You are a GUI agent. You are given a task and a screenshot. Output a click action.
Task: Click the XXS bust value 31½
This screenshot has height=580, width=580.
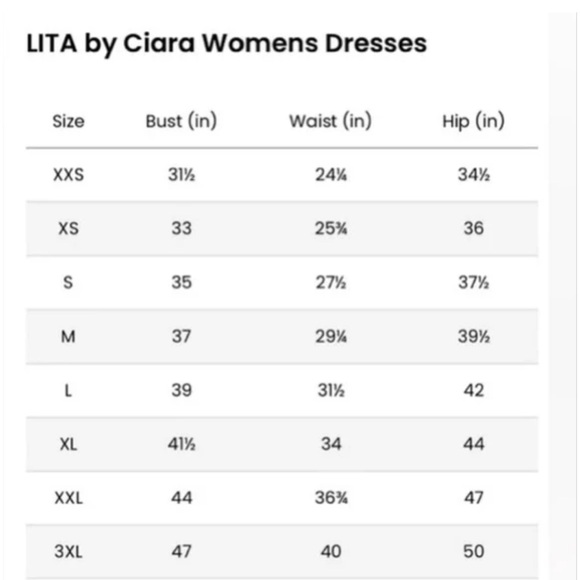tap(182, 175)
